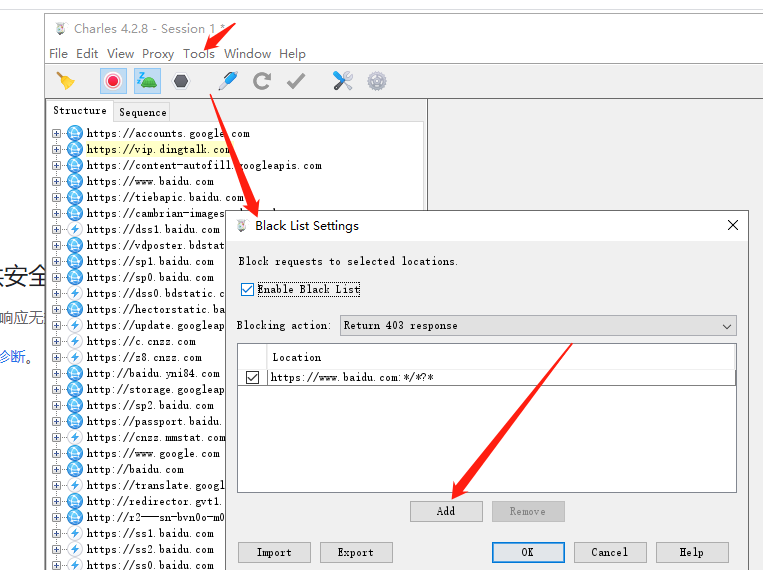This screenshot has width=763, height=570.
Task: Click the hexagon Breakpoints icon
Action: click(181, 81)
